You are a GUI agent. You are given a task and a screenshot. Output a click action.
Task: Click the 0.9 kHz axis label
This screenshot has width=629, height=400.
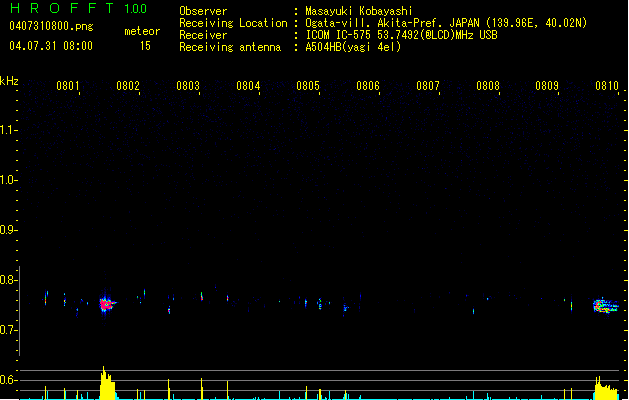point(8,230)
